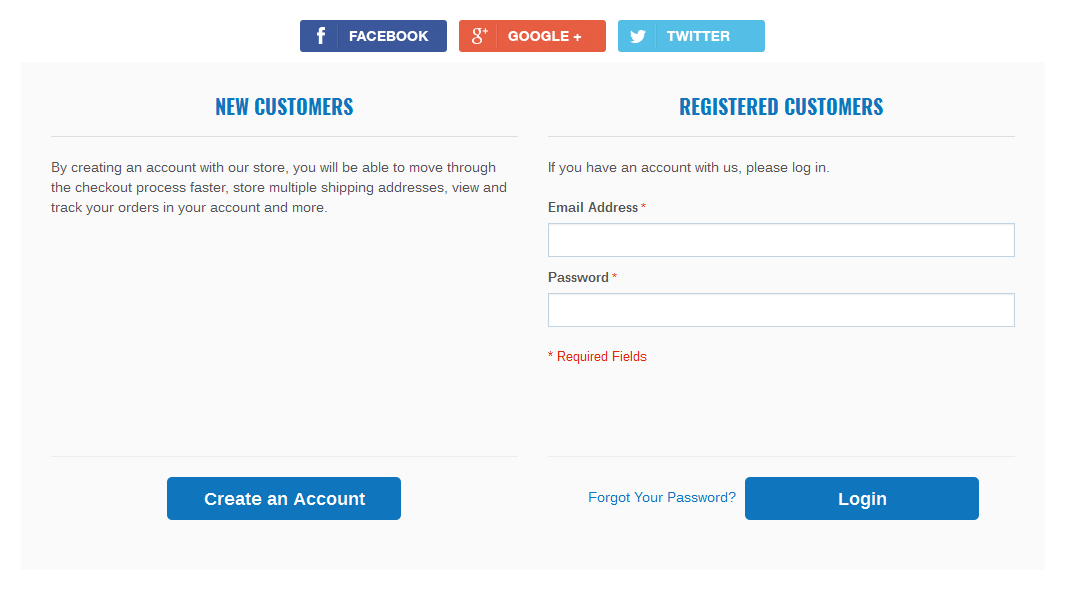Click the Facebook "f" logo icon

coord(320,36)
